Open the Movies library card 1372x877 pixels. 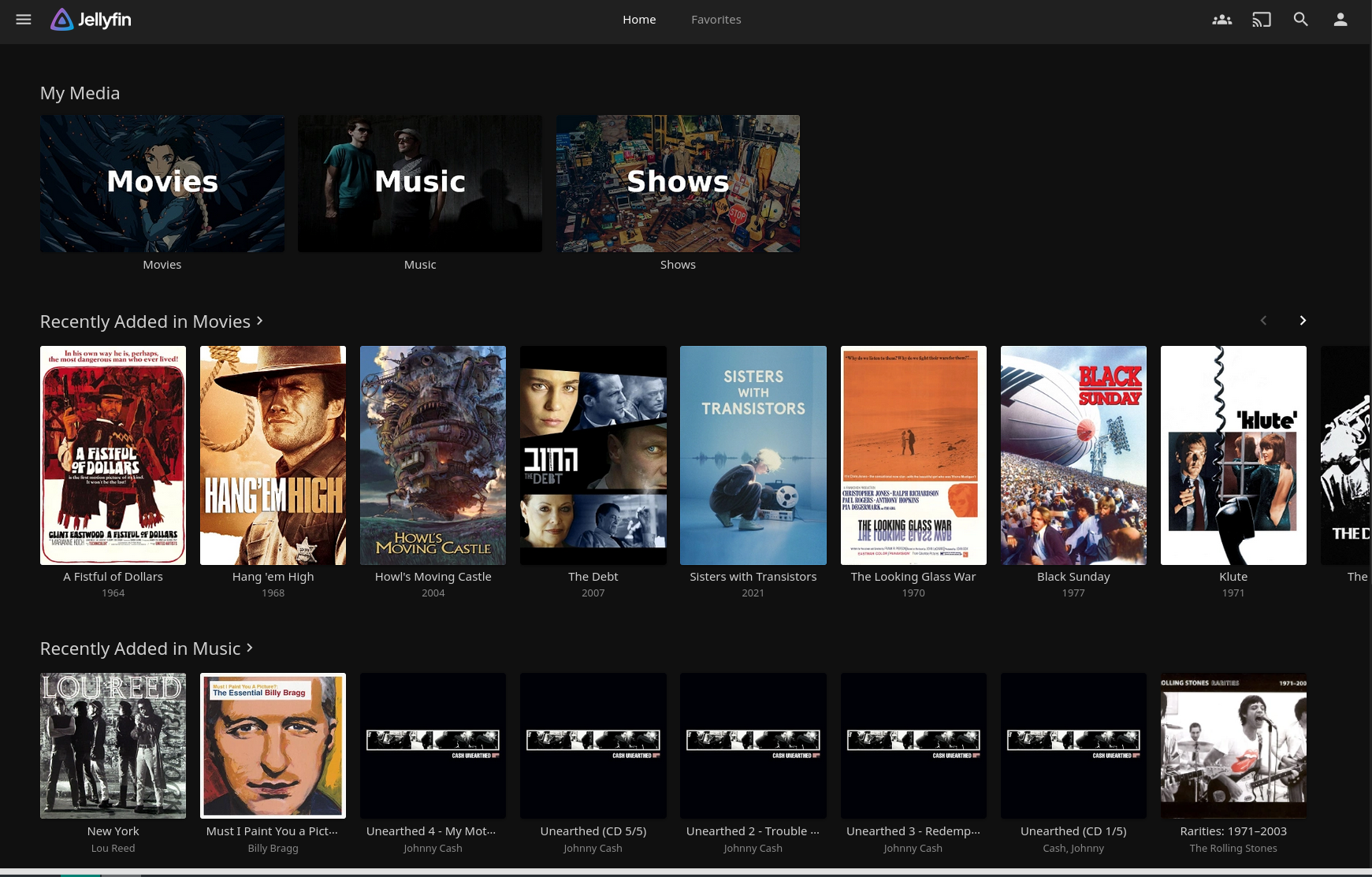tap(162, 184)
